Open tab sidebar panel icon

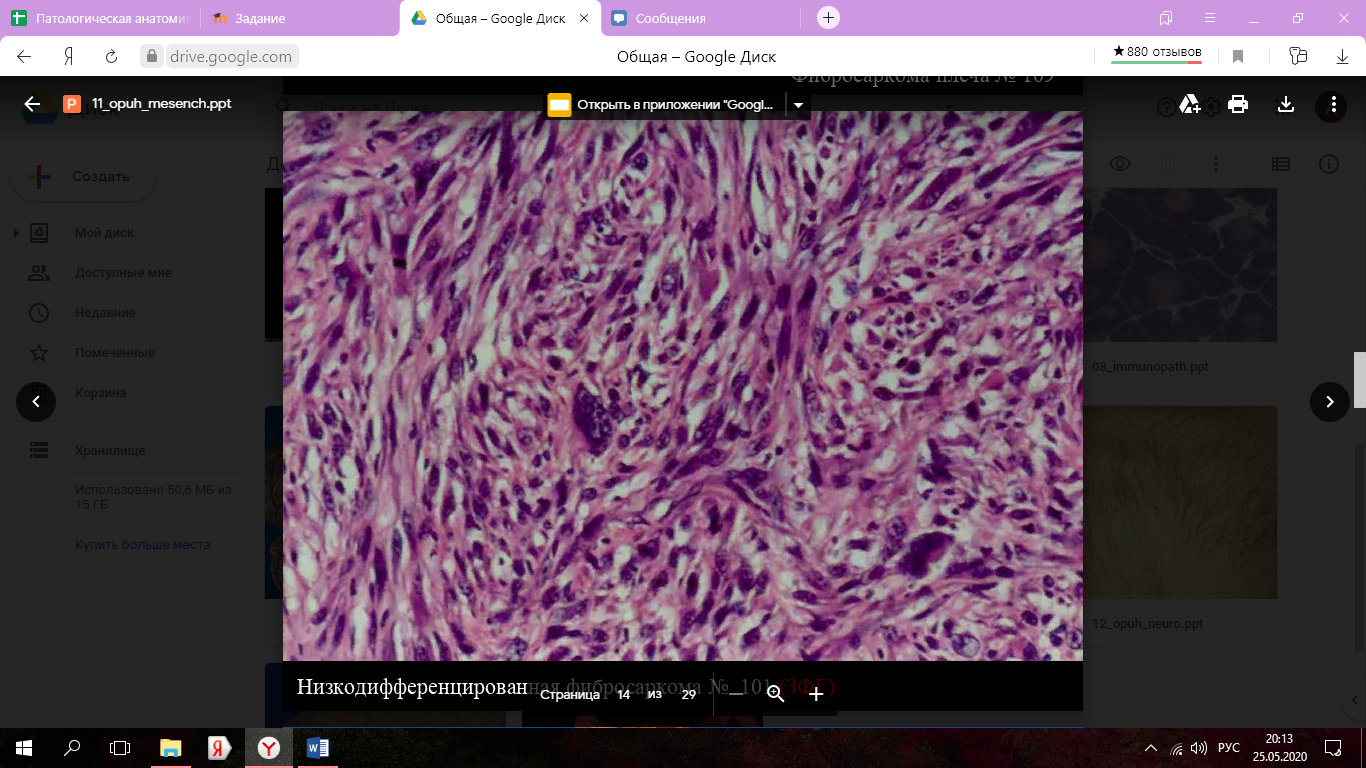pyautogui.click(x=1166, y=18)
